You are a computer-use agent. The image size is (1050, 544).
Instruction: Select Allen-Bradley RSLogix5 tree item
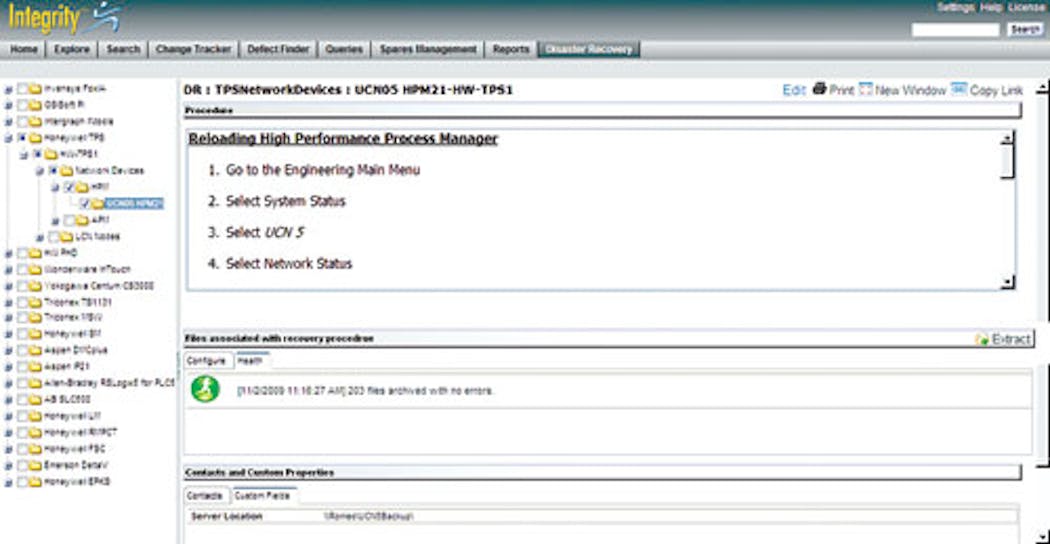108,383
